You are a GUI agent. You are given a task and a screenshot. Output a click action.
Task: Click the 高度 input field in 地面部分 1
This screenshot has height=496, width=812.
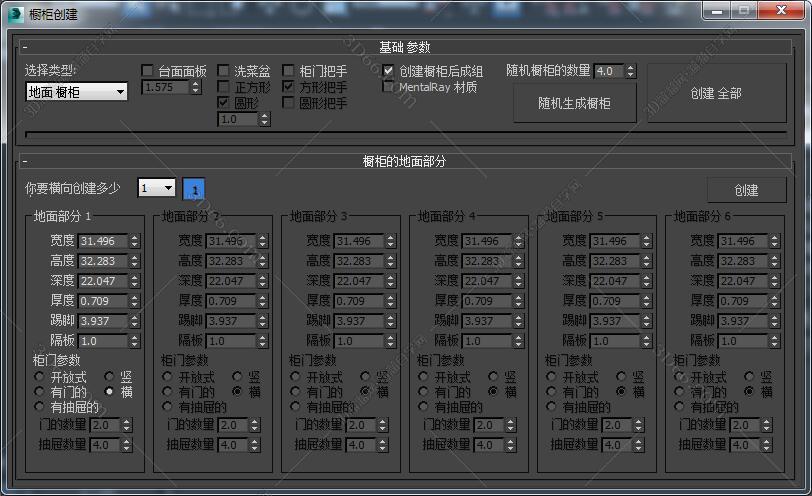(102, 261)
